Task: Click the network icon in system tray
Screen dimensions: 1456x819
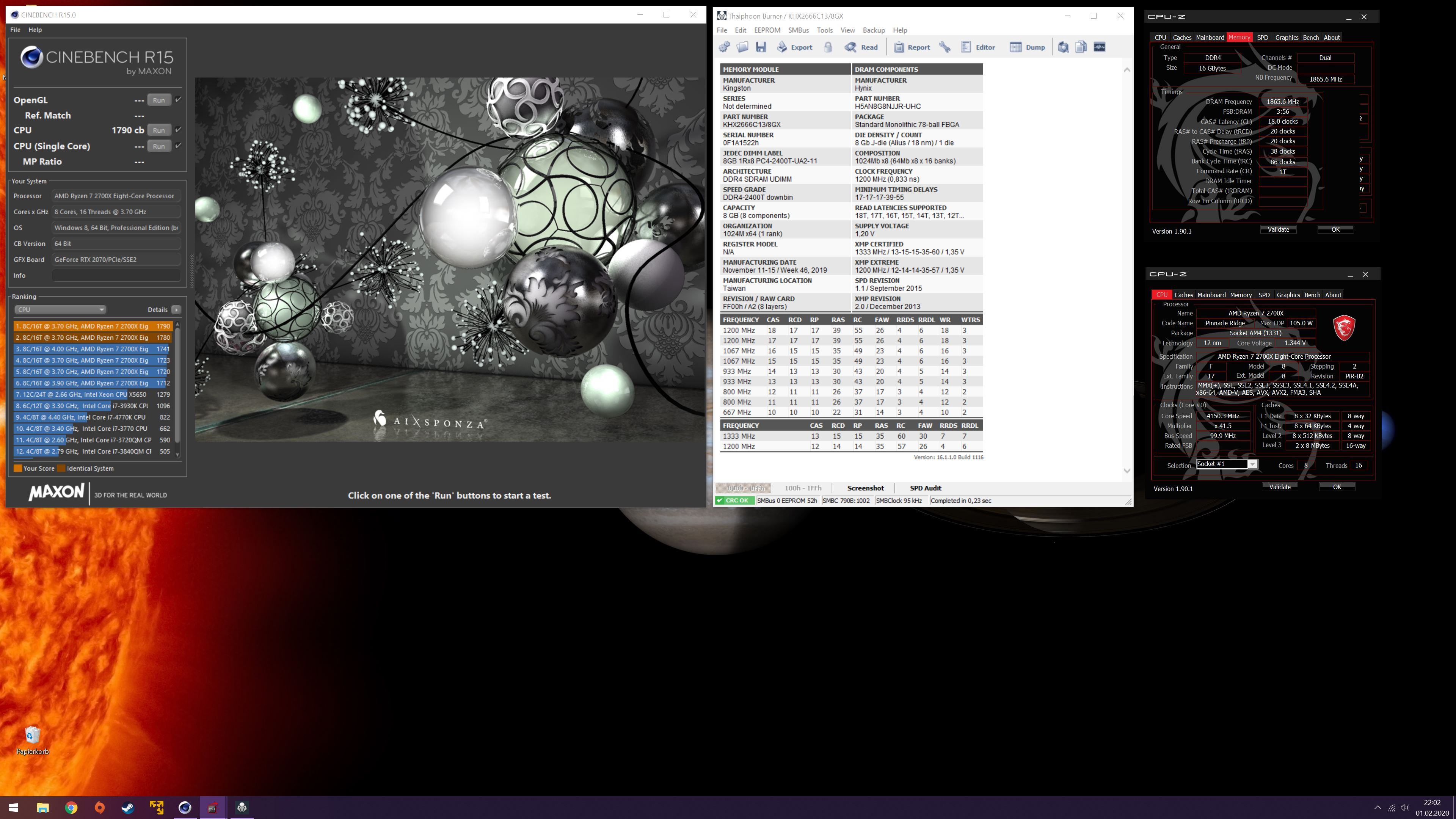Action: coord(1392,808)
